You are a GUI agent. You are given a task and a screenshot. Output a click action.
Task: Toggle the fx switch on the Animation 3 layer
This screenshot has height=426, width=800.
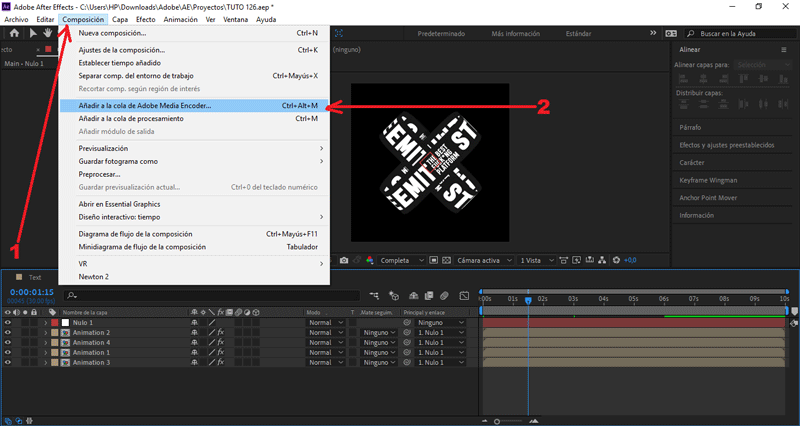tap(221, 363)
